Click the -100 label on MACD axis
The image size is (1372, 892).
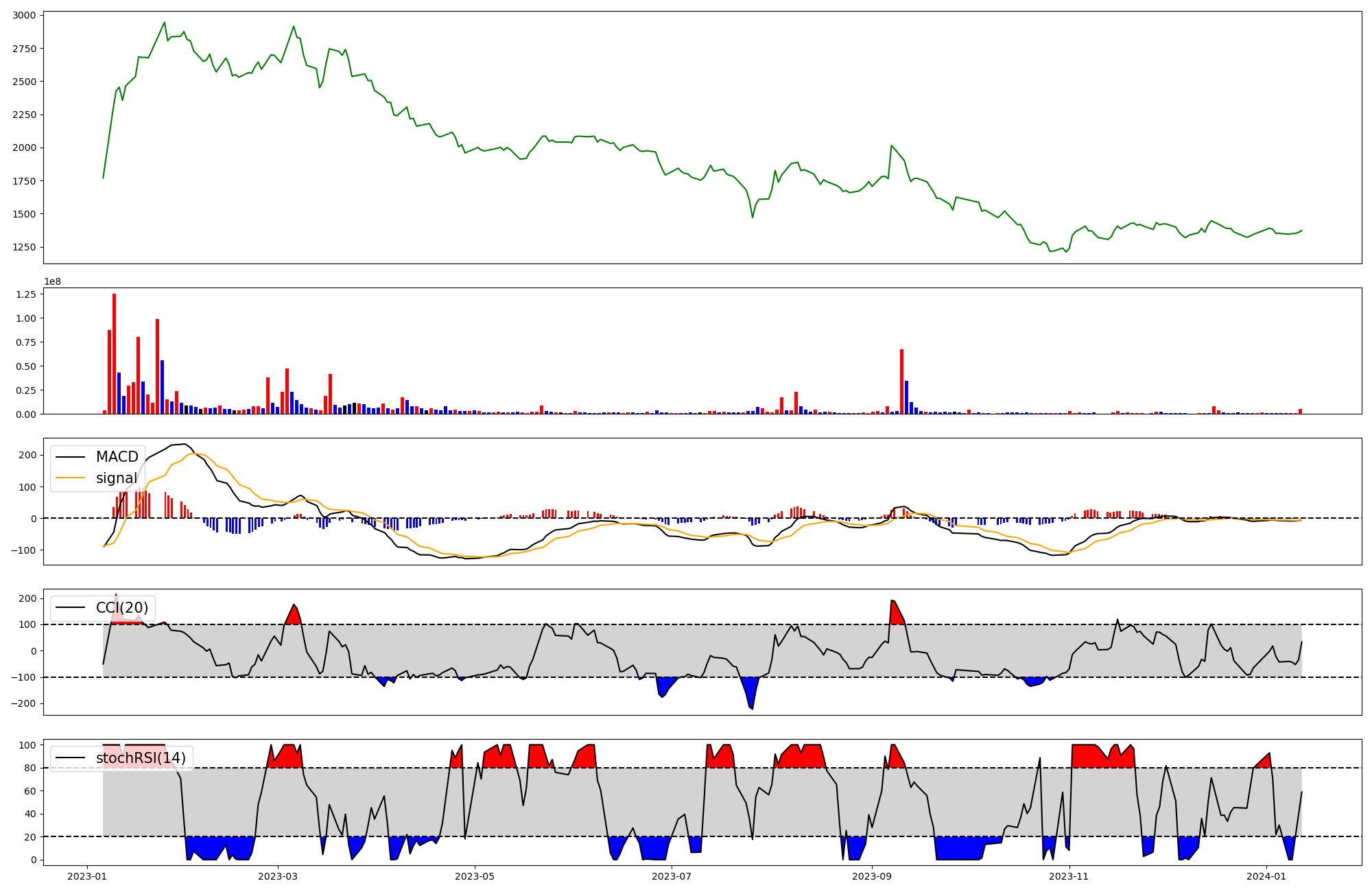pos(25,550)
